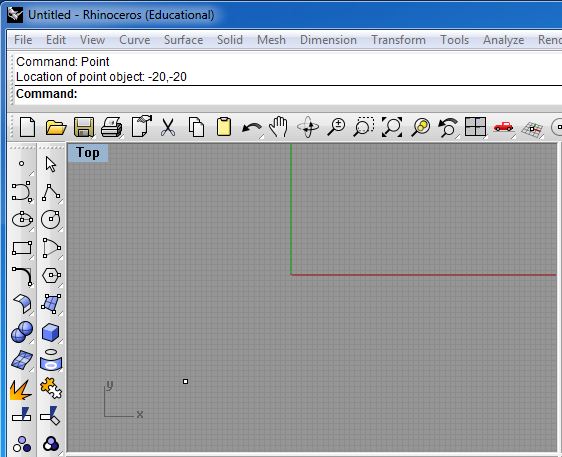
Task: Select the Pan hand tool
Action: [278, 127]
